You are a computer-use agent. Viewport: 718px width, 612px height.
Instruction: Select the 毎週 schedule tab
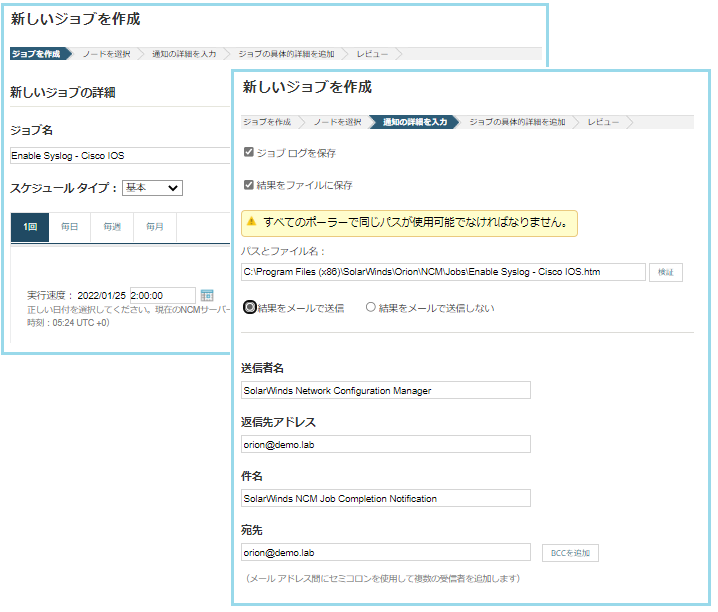pyautogui.click(x=112, y=227)
